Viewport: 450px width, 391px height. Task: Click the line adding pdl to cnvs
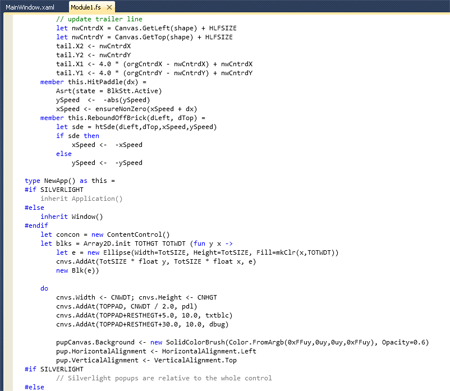(127, 307)
